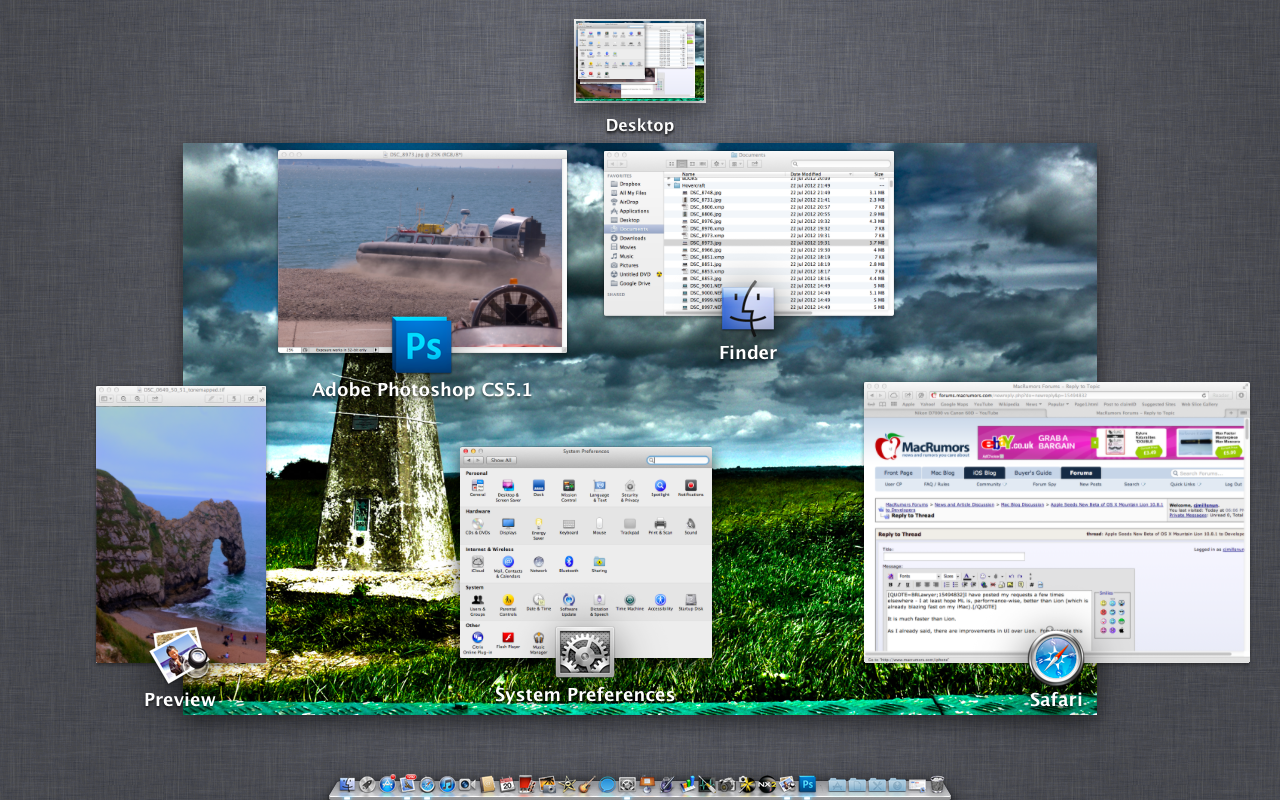Click Show All in System Preferences
Screen dimensions: 1280x800
click(501, 460)
